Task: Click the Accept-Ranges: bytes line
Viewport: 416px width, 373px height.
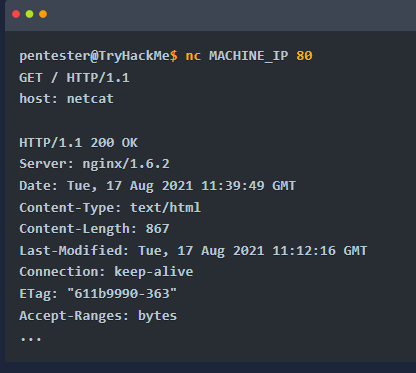Action: click(98, 315)
